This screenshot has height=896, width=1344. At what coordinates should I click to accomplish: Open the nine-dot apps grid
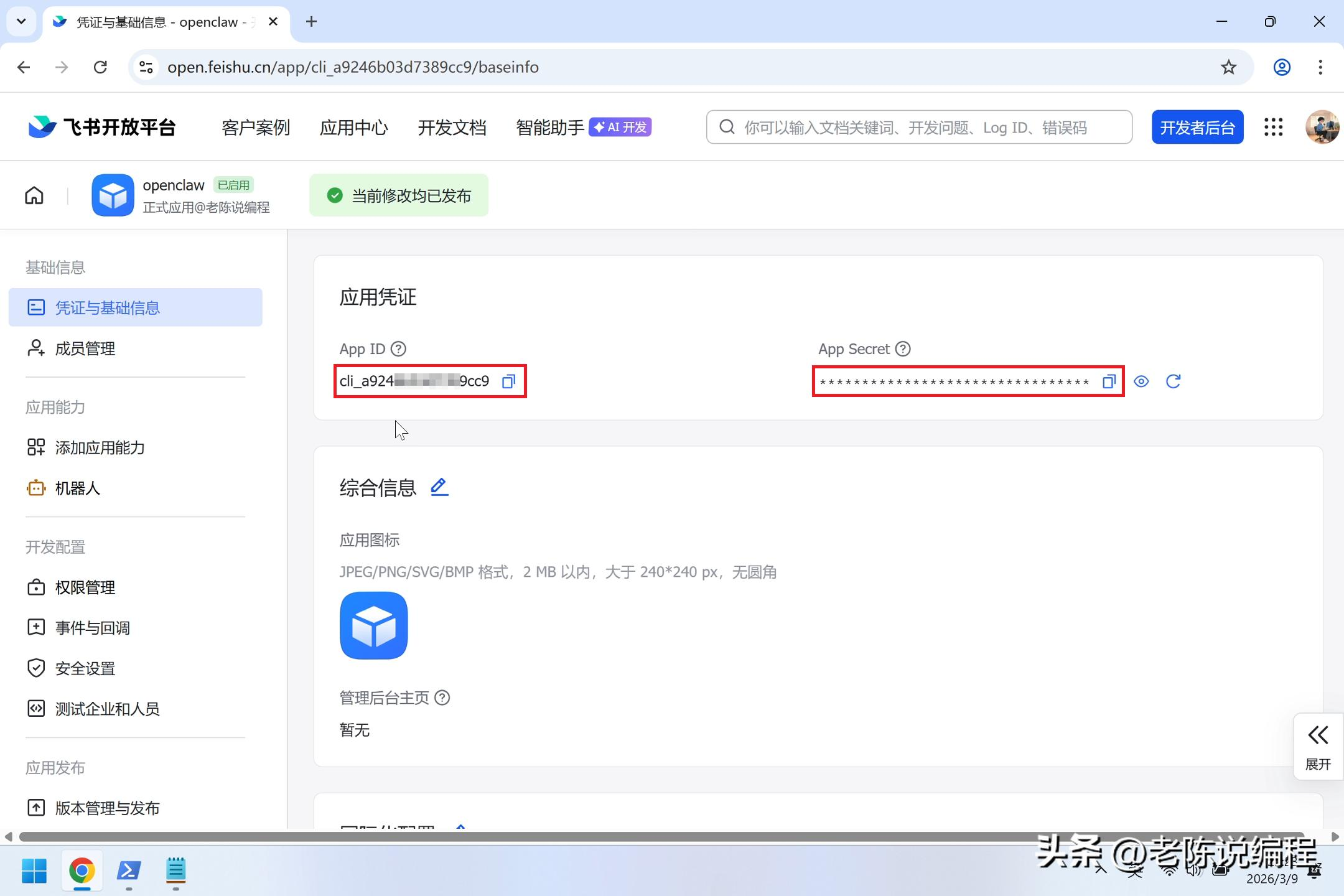[x=1273, y=127]
